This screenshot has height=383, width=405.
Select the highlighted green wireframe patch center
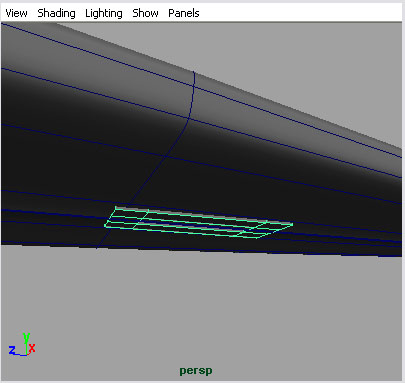pyautogui.click(x=199, y=222)
